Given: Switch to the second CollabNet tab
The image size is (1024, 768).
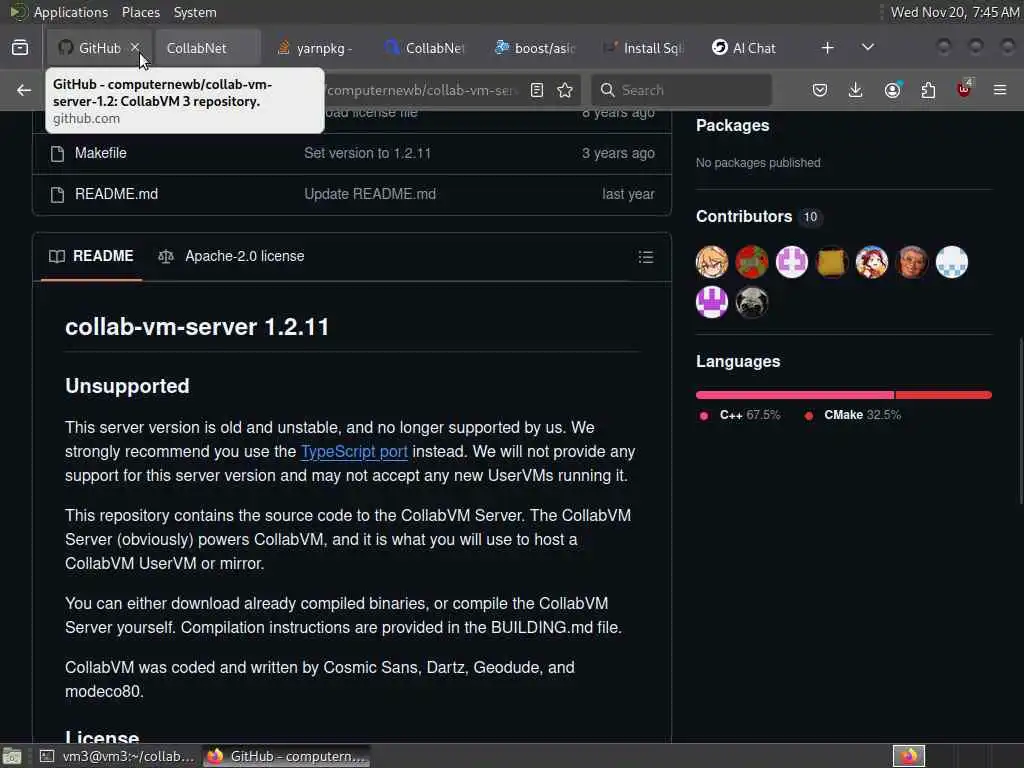Looking at the screenshot, I should click(x=424, y=48).
